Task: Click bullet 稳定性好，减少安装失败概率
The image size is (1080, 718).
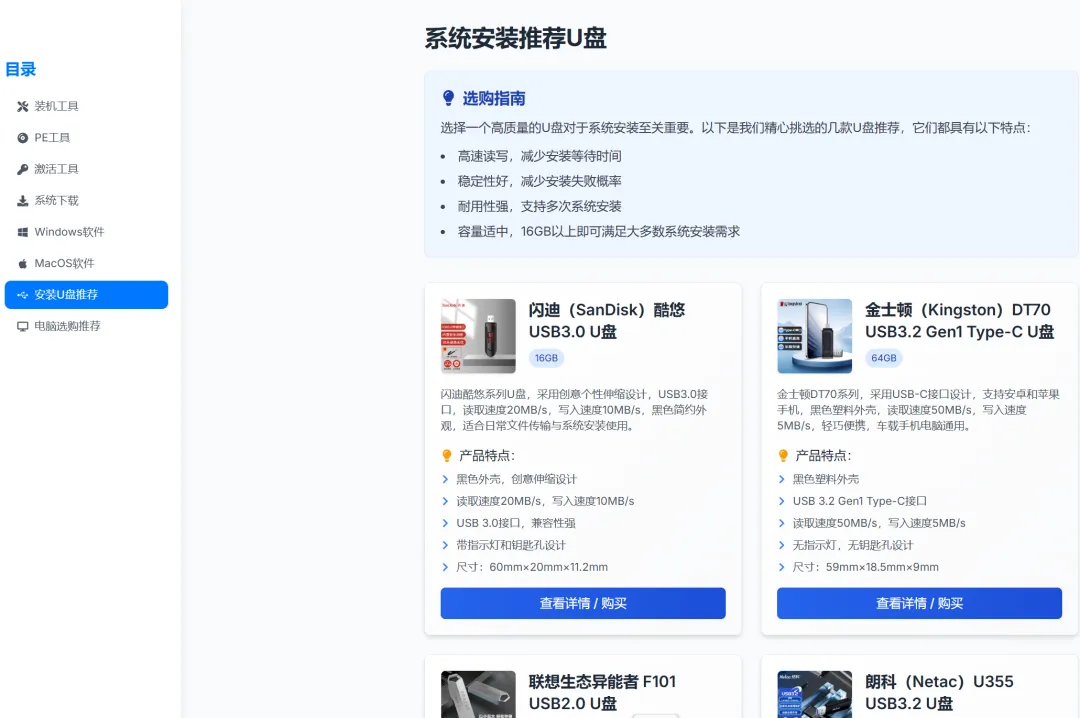Action: coord(539,181)
